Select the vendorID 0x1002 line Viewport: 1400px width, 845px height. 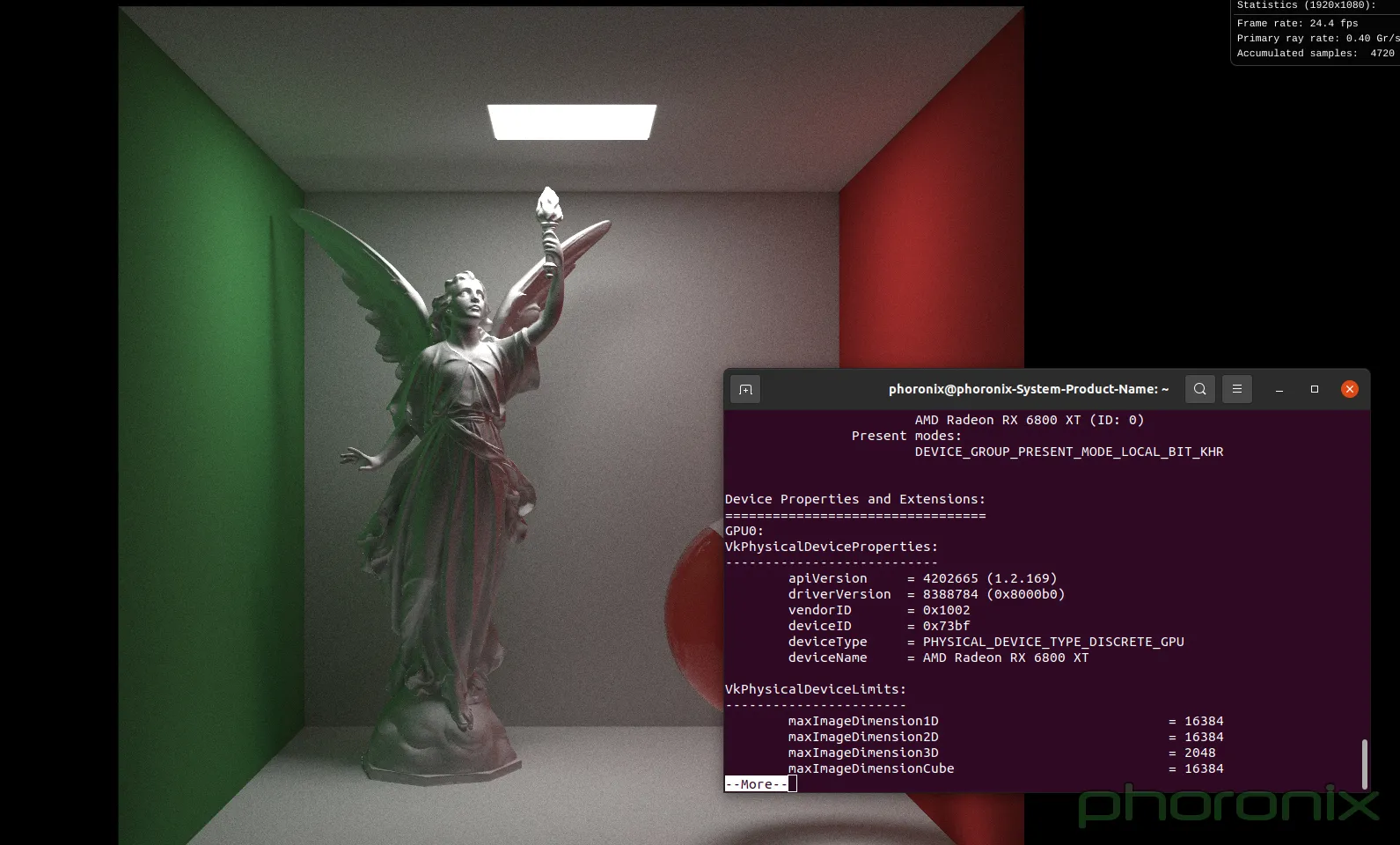pos(879,610)
